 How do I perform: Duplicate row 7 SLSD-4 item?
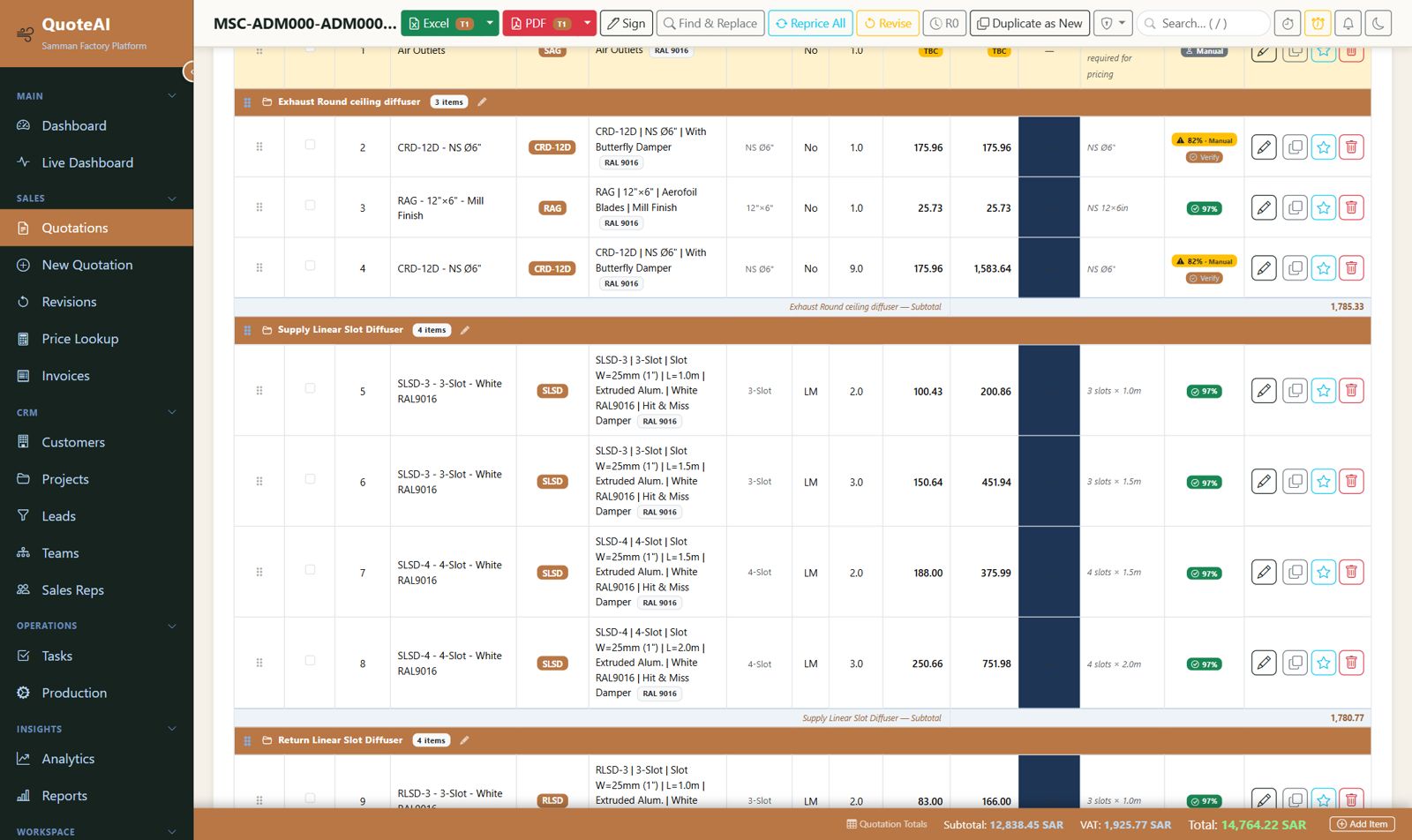point(1295,573)
